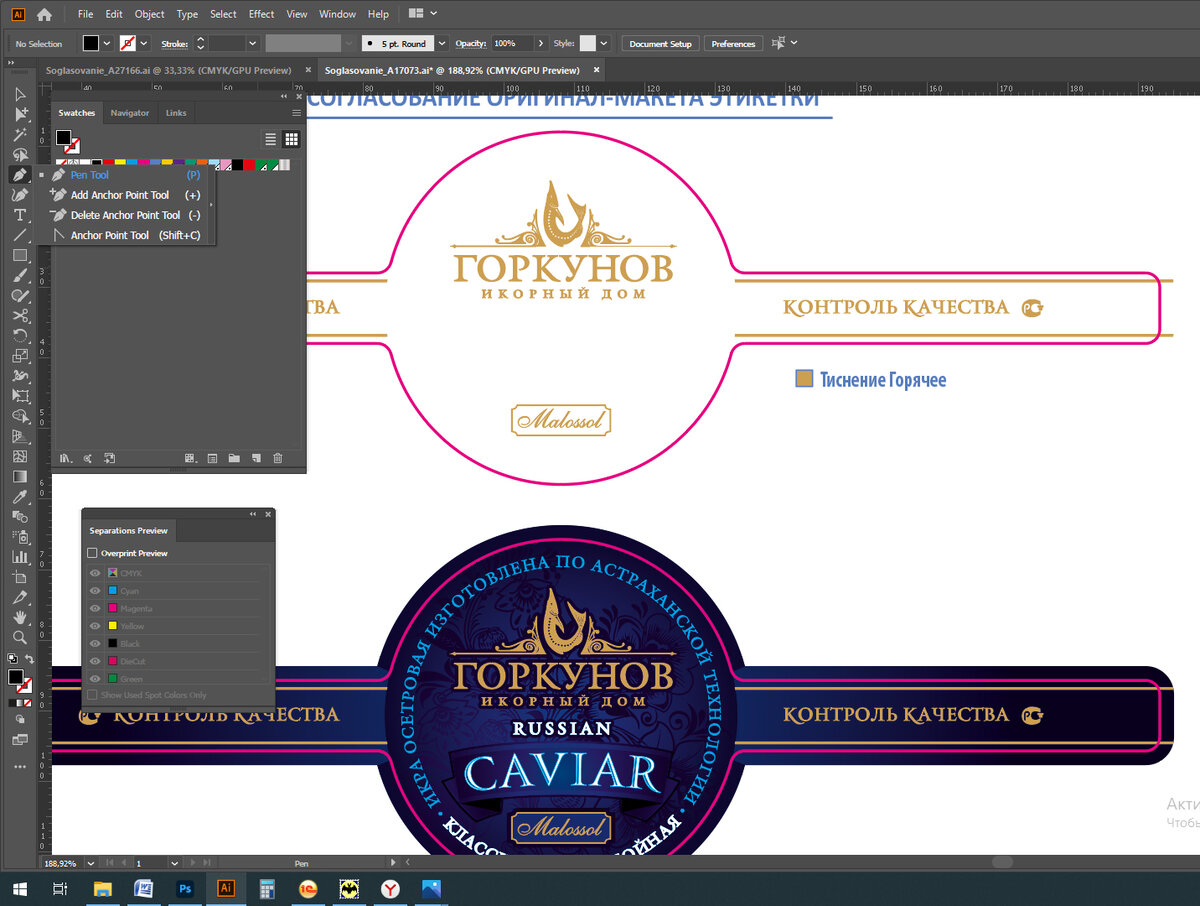Choose Anchor Point Tool (Shift+C)

point(125,235)
